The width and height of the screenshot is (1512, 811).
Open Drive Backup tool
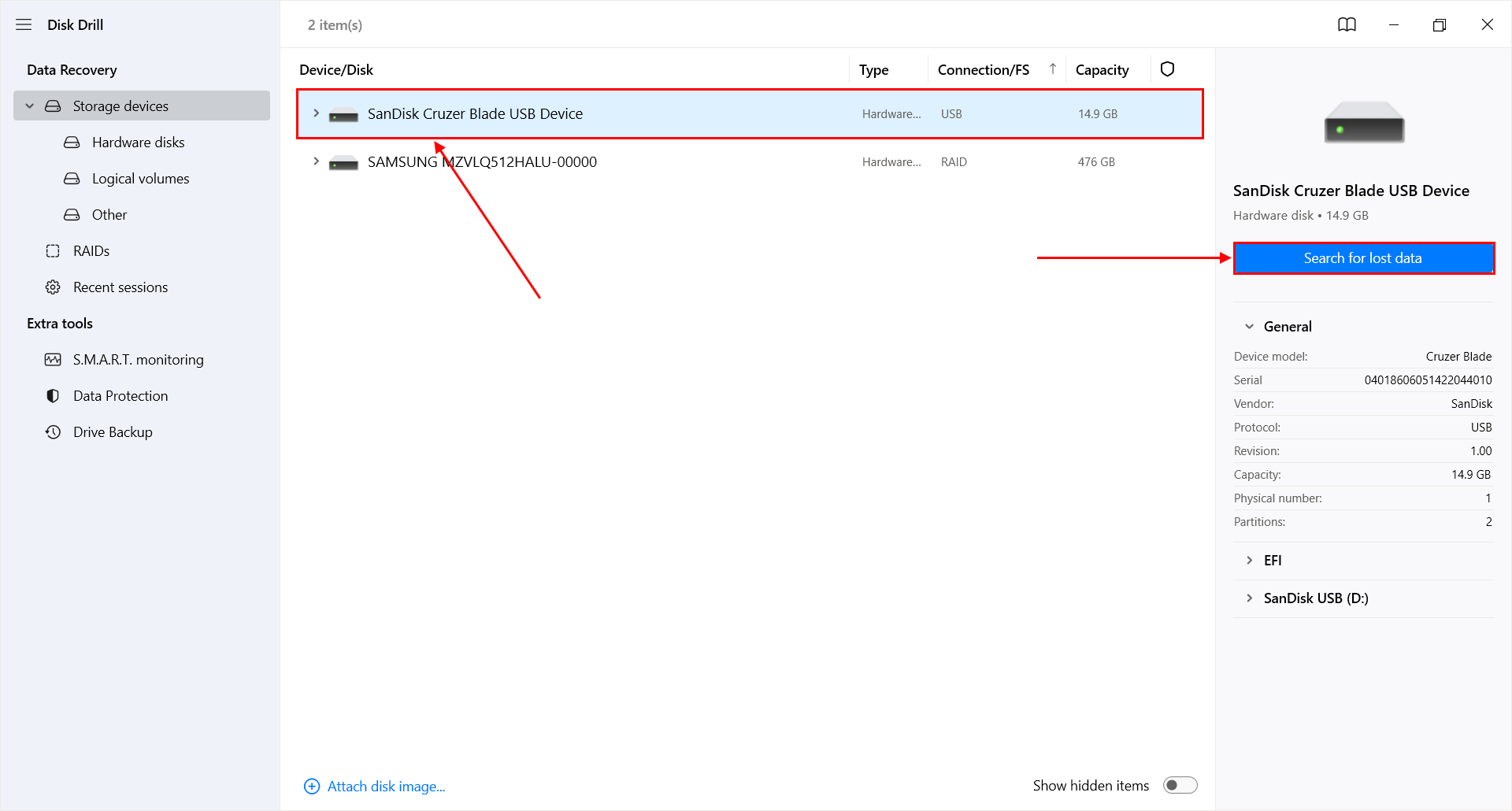[x=113, y=432]
